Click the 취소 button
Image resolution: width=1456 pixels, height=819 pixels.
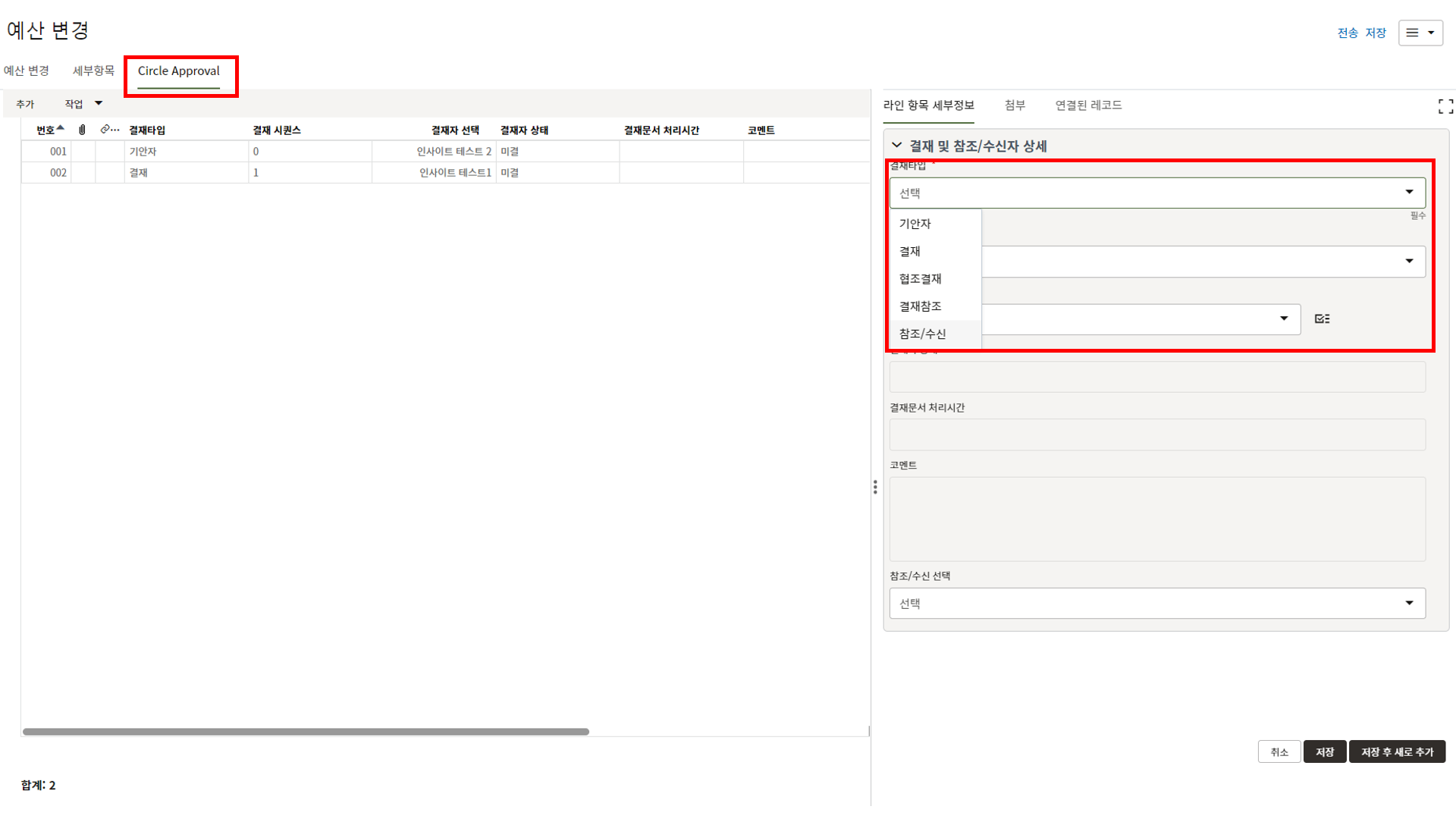click(1279, 752)
